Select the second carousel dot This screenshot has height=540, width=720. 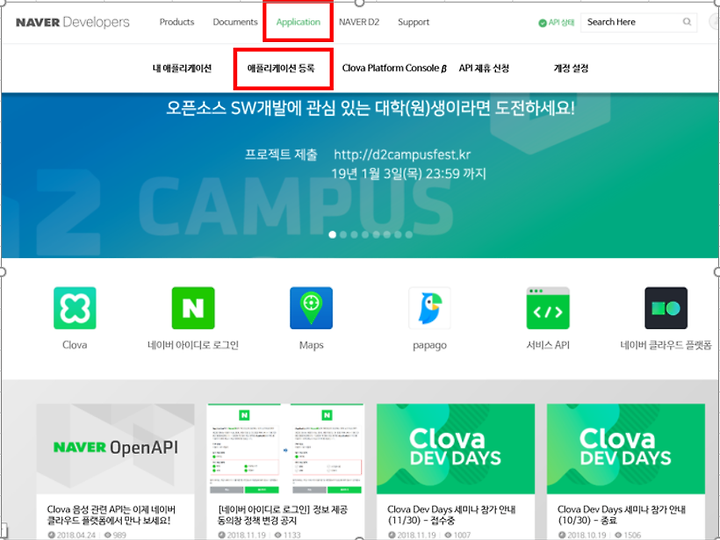(x=343, y=235)
